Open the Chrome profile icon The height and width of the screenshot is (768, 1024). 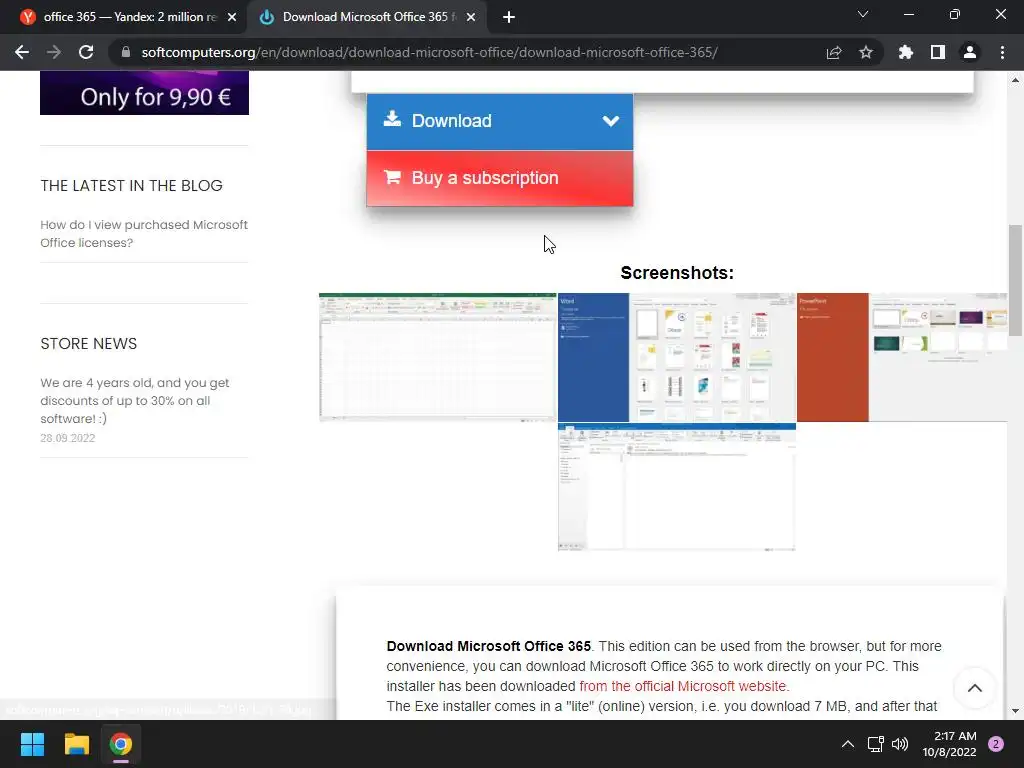tap(970, 52)
